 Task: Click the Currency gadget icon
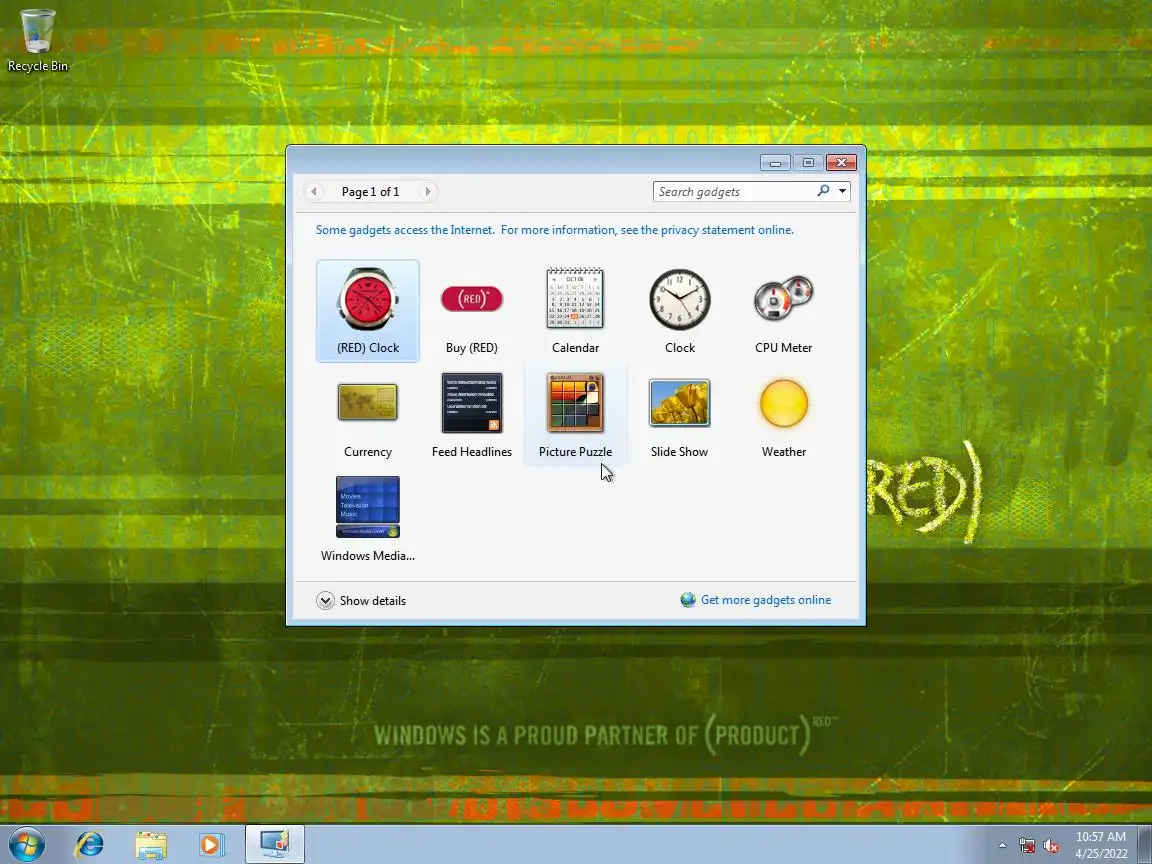pos(367,402)
